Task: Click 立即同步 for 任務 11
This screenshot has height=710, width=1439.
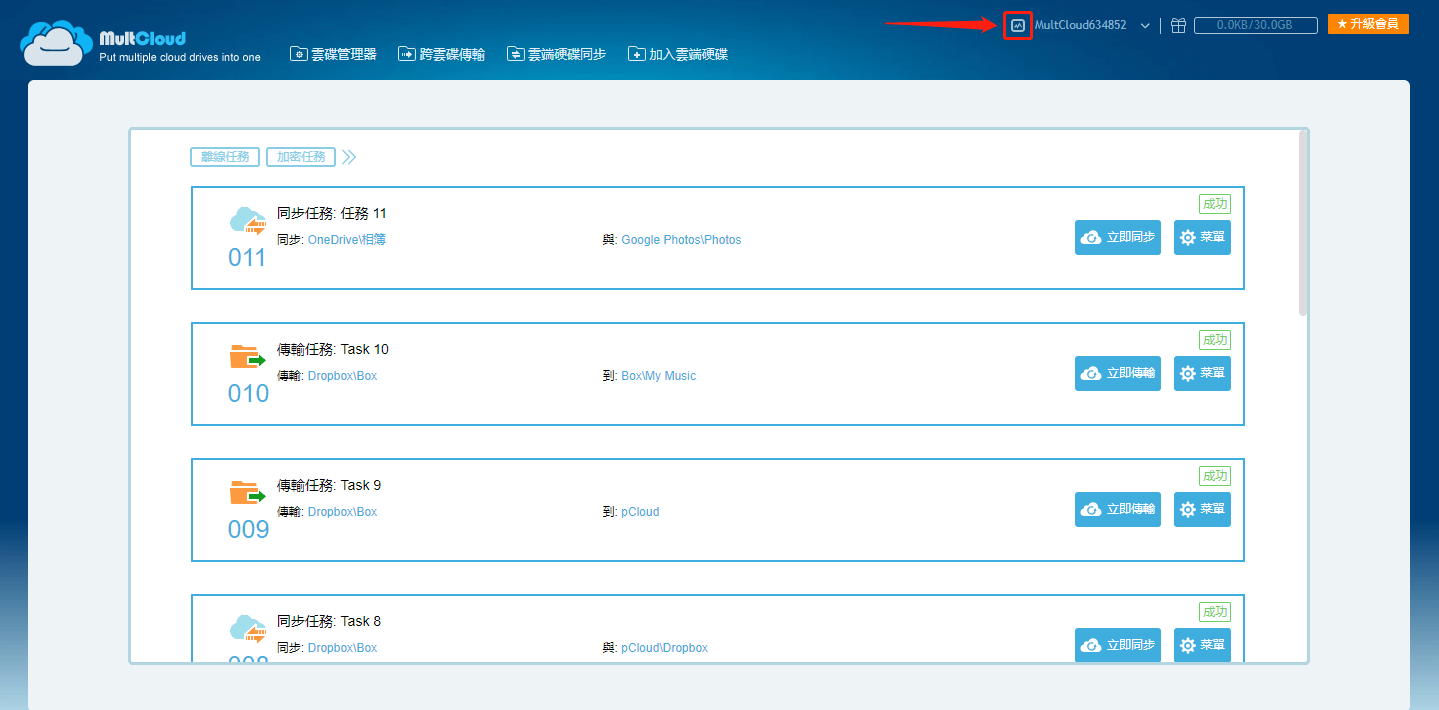Action: (x=1118, y=238)
